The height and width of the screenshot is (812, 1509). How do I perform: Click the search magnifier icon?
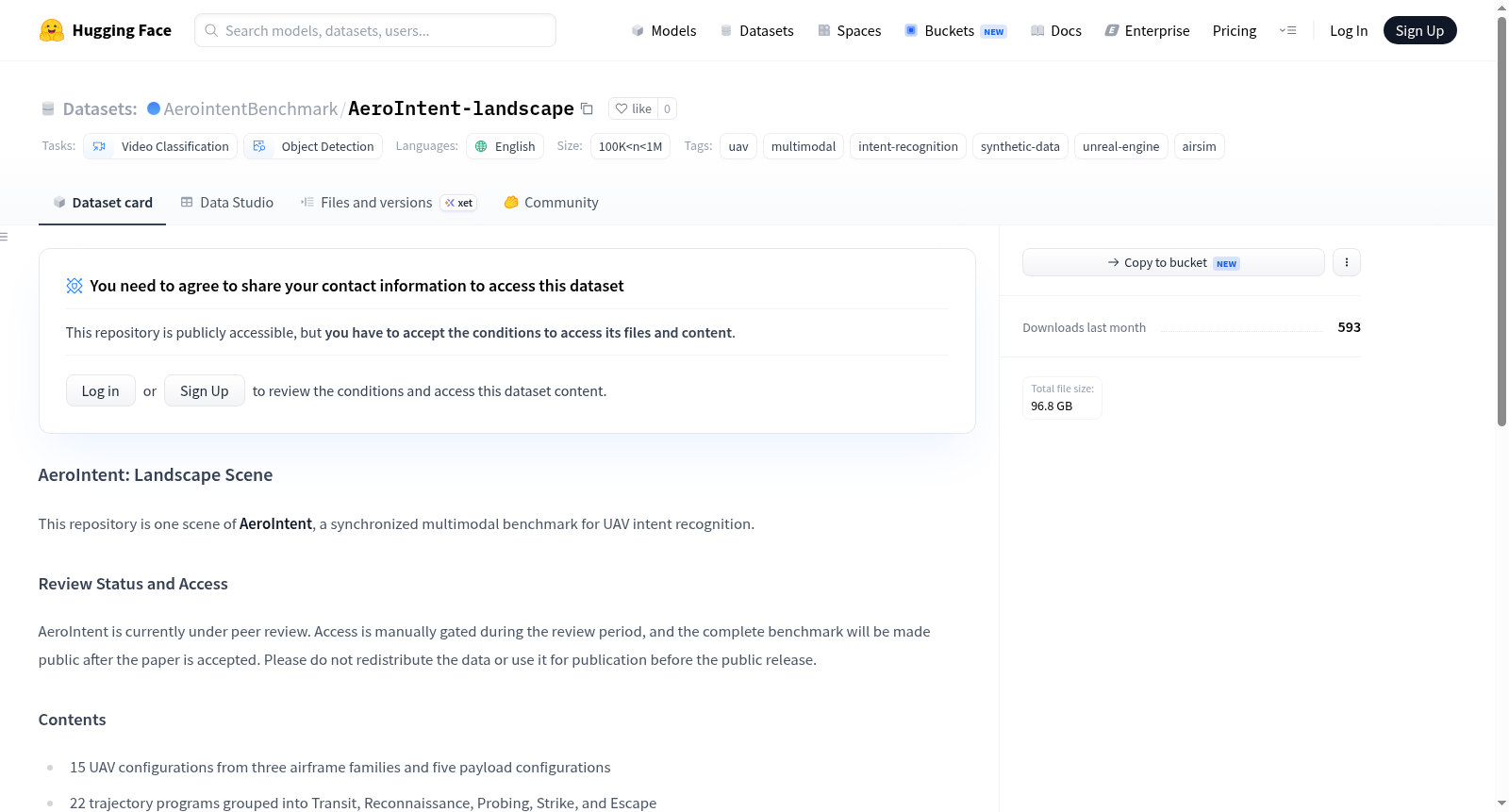(x=211, y=30)
